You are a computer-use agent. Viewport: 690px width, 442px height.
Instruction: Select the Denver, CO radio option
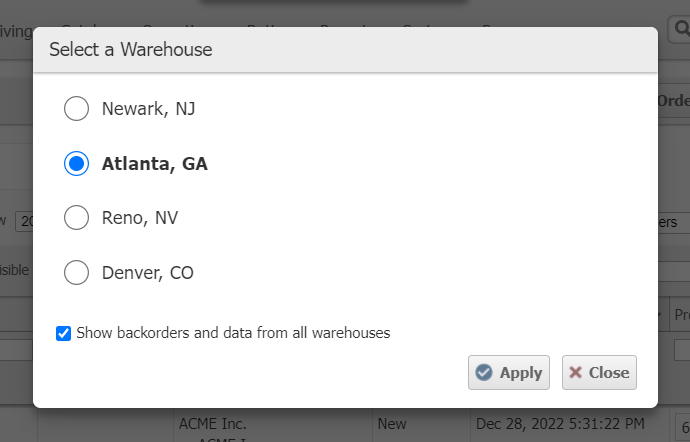[77, 272]
